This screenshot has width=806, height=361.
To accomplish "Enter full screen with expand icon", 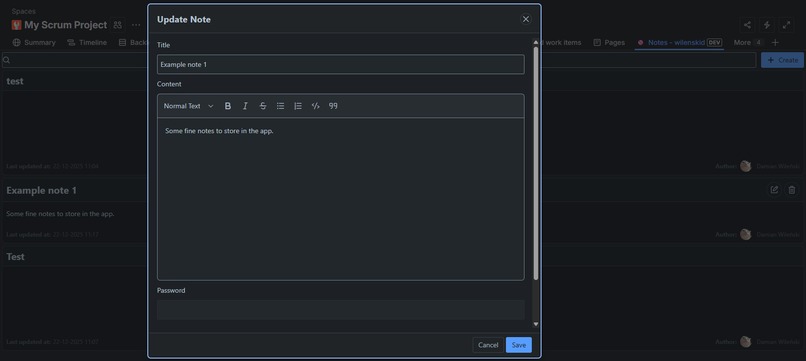I will coord(786,25).
